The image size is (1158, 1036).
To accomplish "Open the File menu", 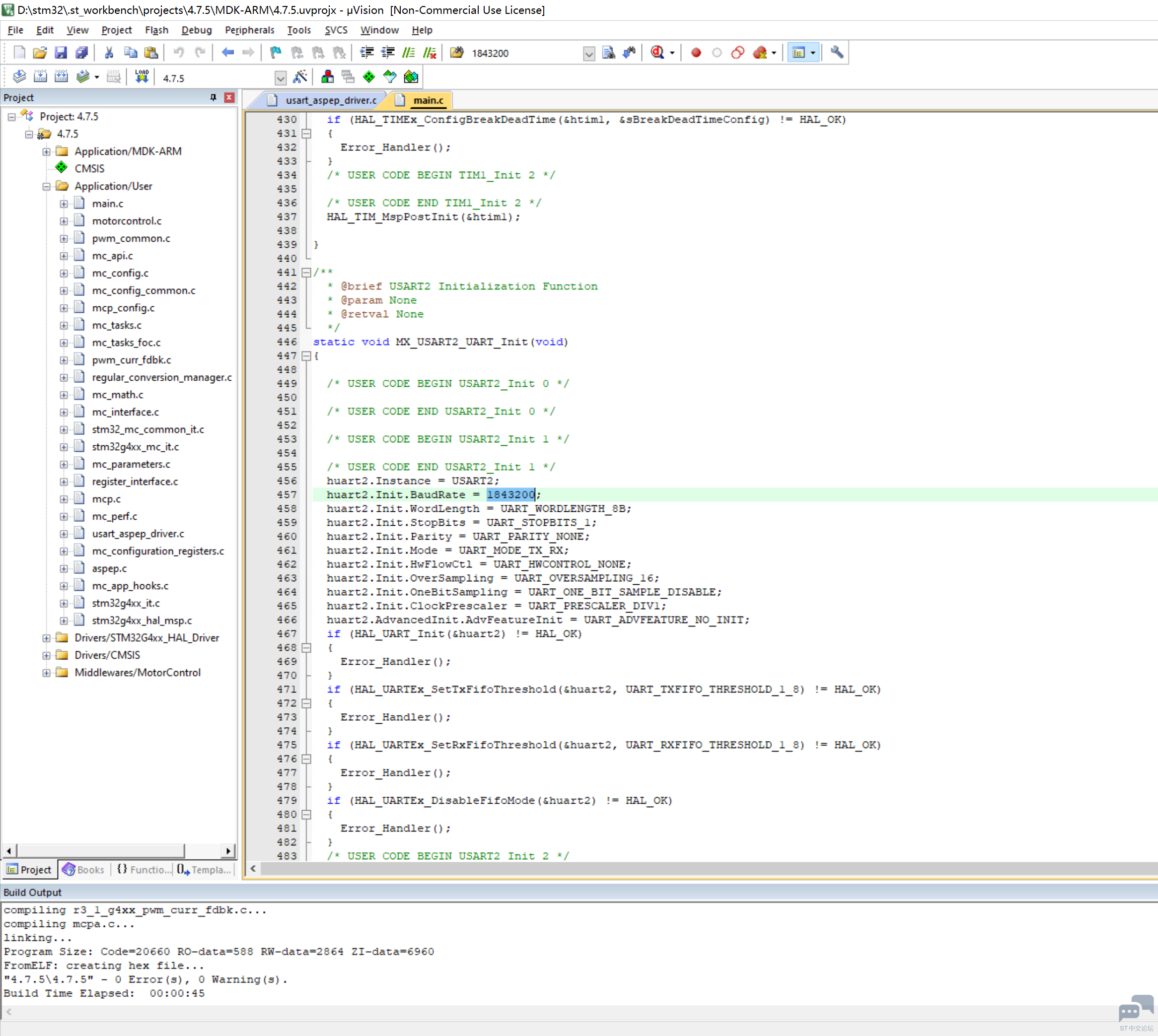I will [15, 30].
